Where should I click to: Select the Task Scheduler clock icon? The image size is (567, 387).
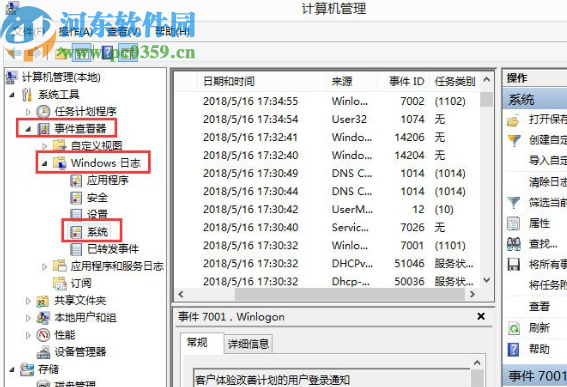(43, 111)
